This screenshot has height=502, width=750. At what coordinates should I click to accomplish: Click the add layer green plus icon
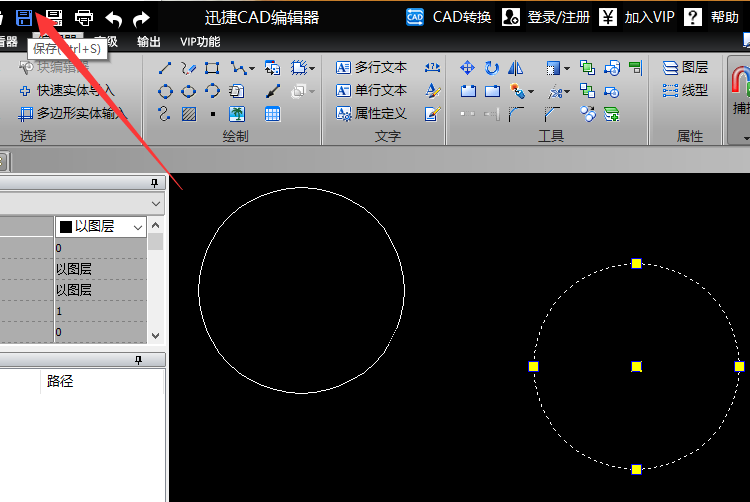pos(612,114)
